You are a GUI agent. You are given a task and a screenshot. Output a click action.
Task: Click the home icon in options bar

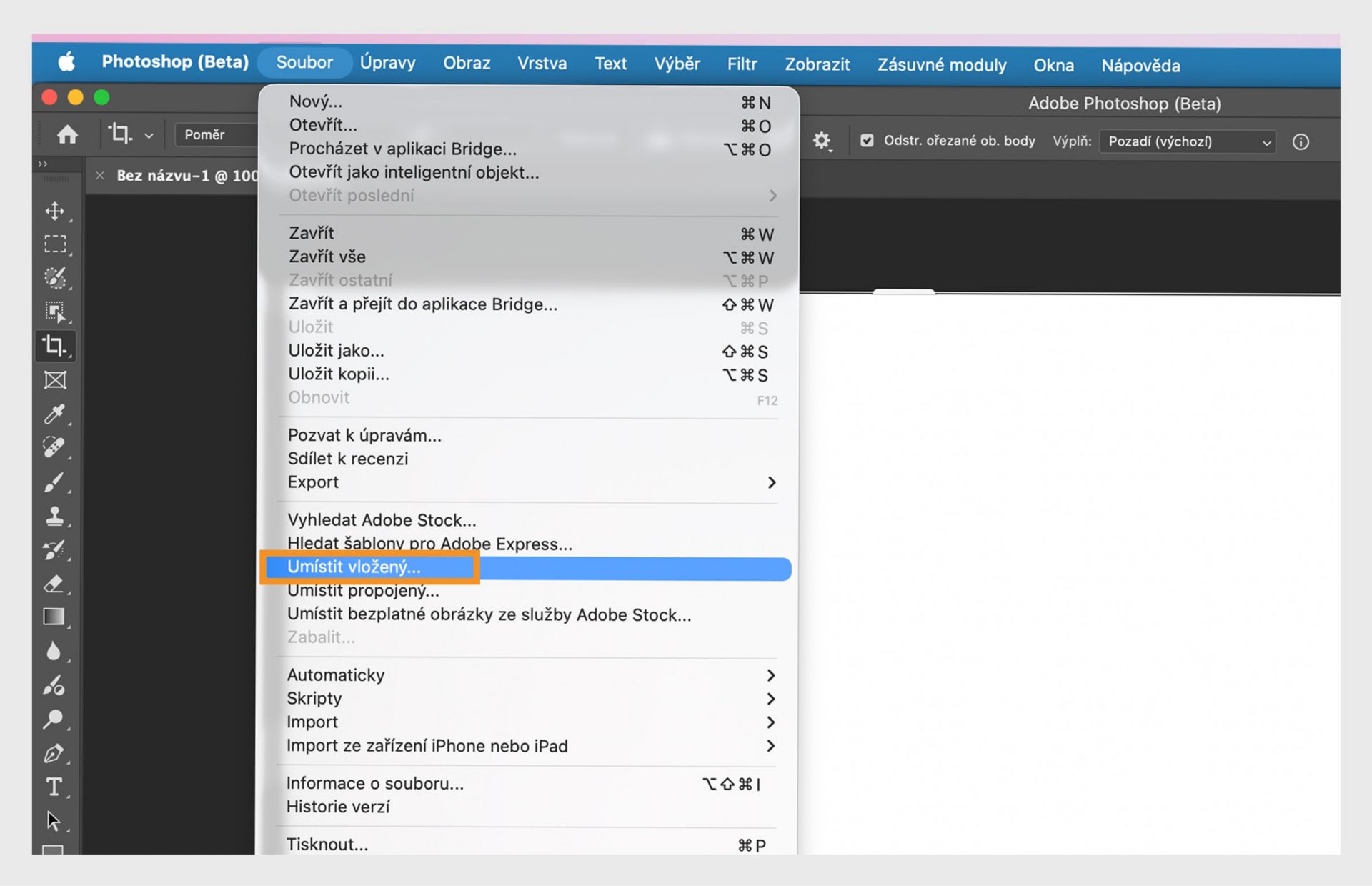[x=67, y=134]
